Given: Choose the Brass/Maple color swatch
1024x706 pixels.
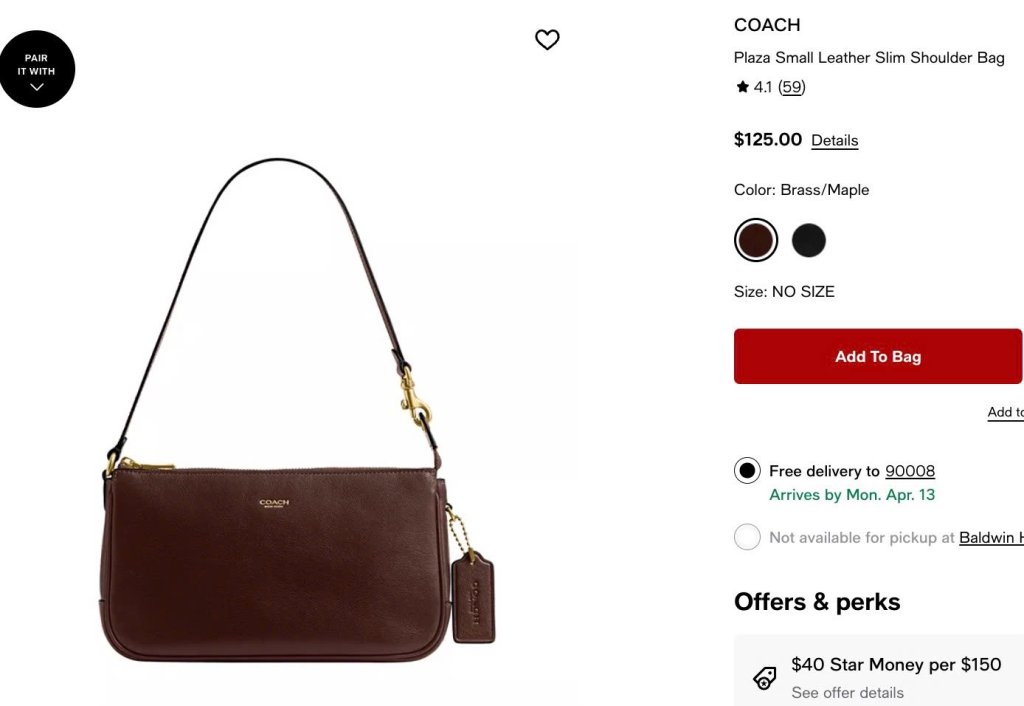Looking at the screenshot, I should point(756,240).
